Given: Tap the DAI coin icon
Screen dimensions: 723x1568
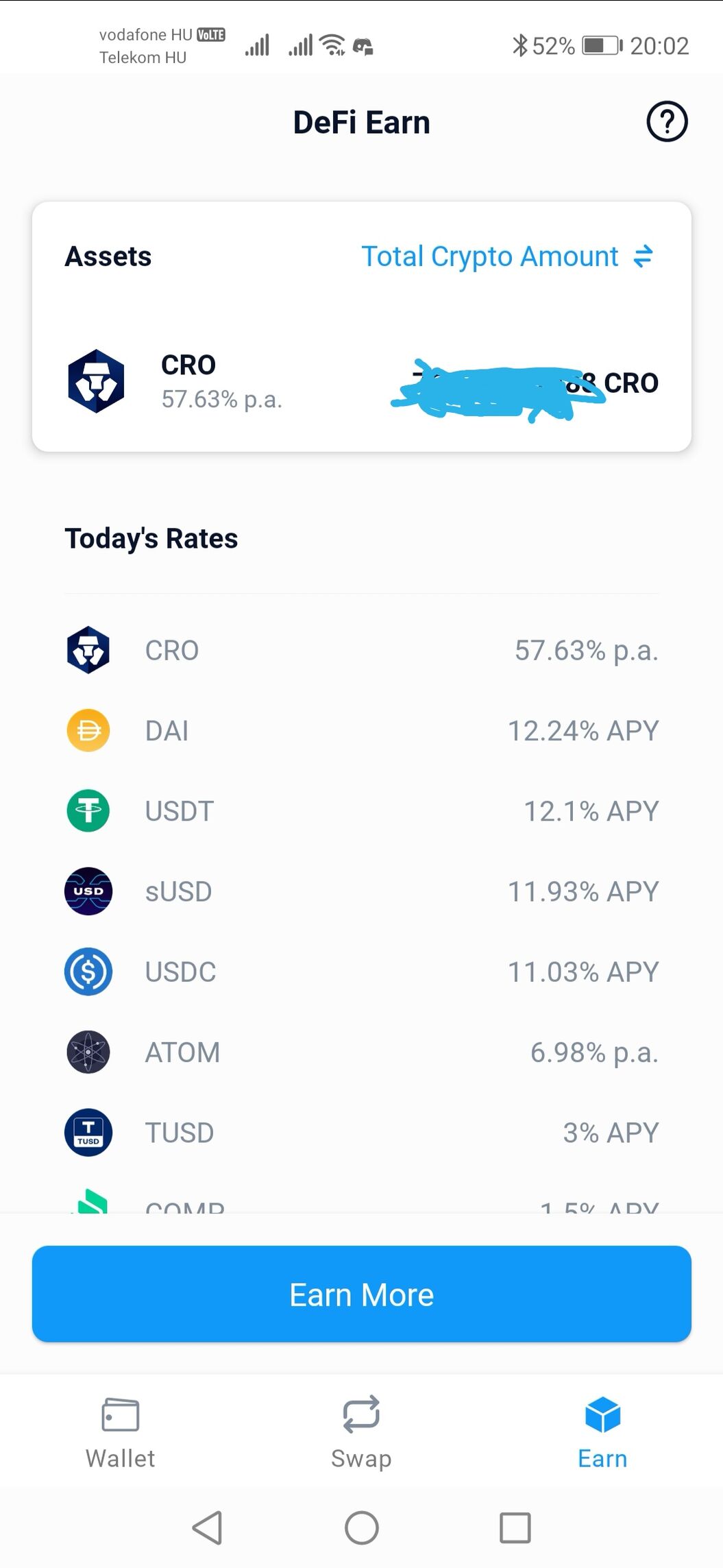Looking at the screenshot, I should point(88,730).
